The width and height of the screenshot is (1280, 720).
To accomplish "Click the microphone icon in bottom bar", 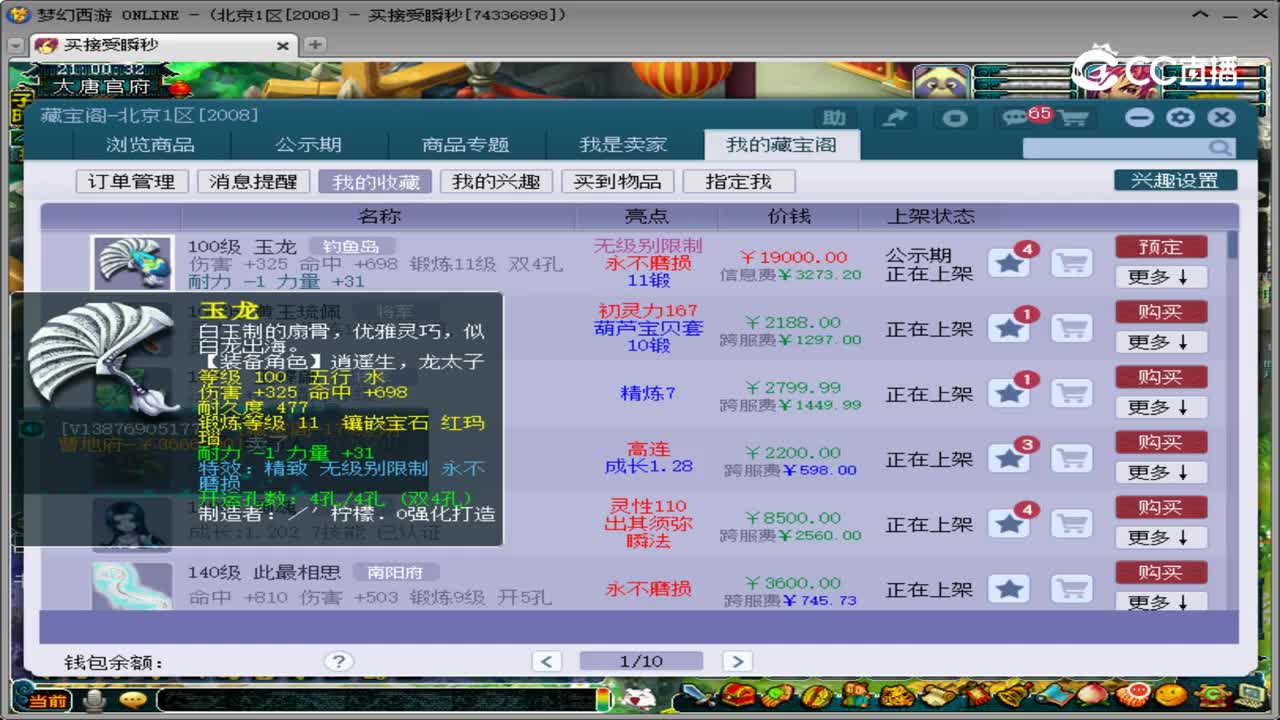I will [95, 700].
